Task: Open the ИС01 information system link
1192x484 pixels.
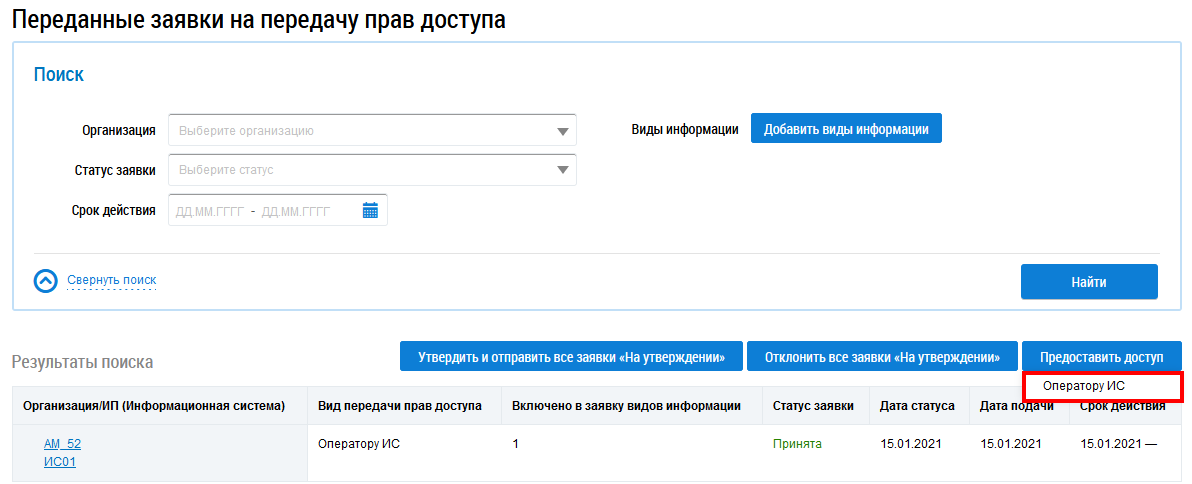Action: (60, 461)
